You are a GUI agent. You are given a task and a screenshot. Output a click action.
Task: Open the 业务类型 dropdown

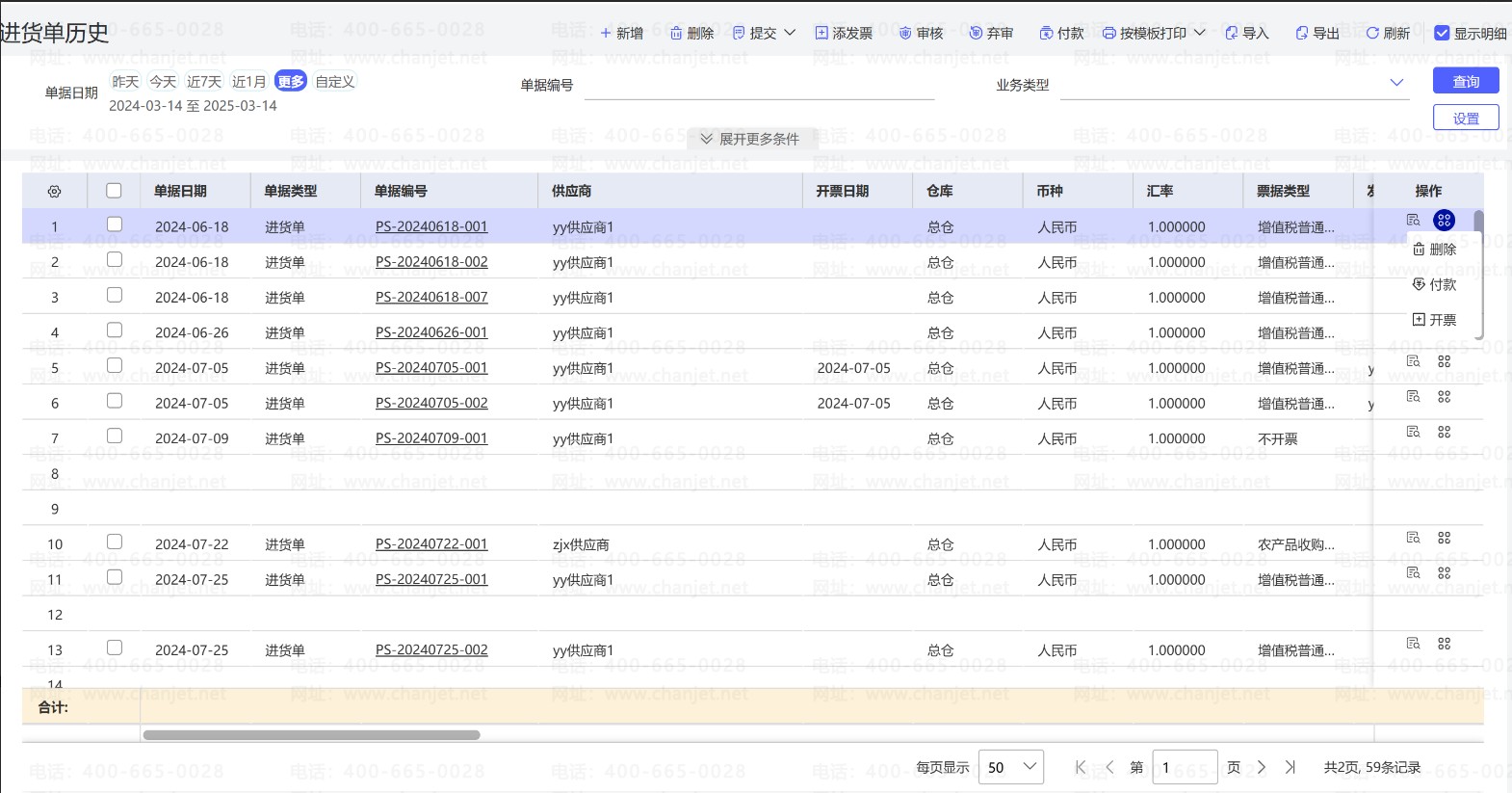tap(1235, 84)
